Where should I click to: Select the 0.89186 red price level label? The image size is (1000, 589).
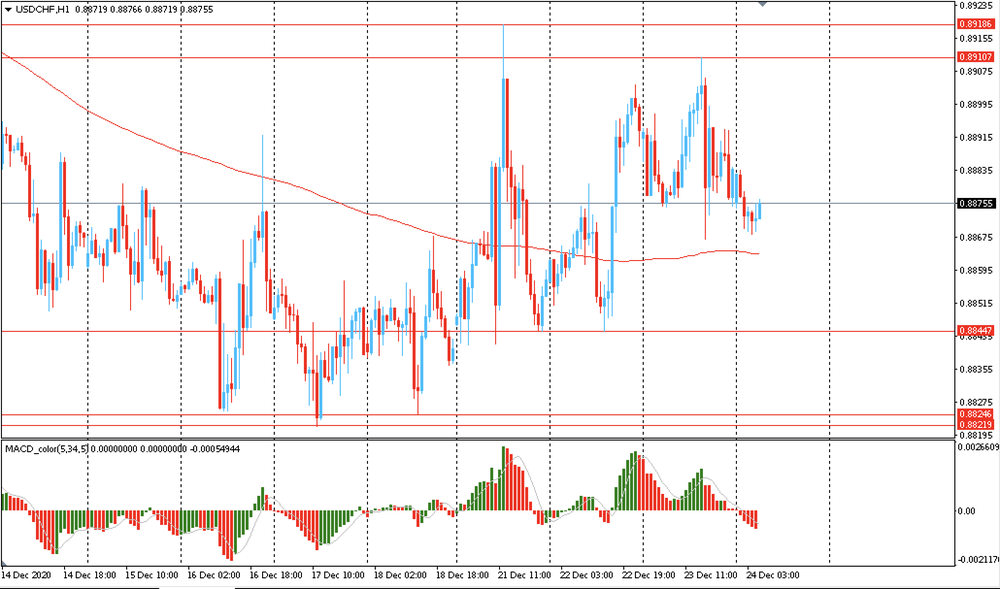pyautogui.click(x=974, y=23)
